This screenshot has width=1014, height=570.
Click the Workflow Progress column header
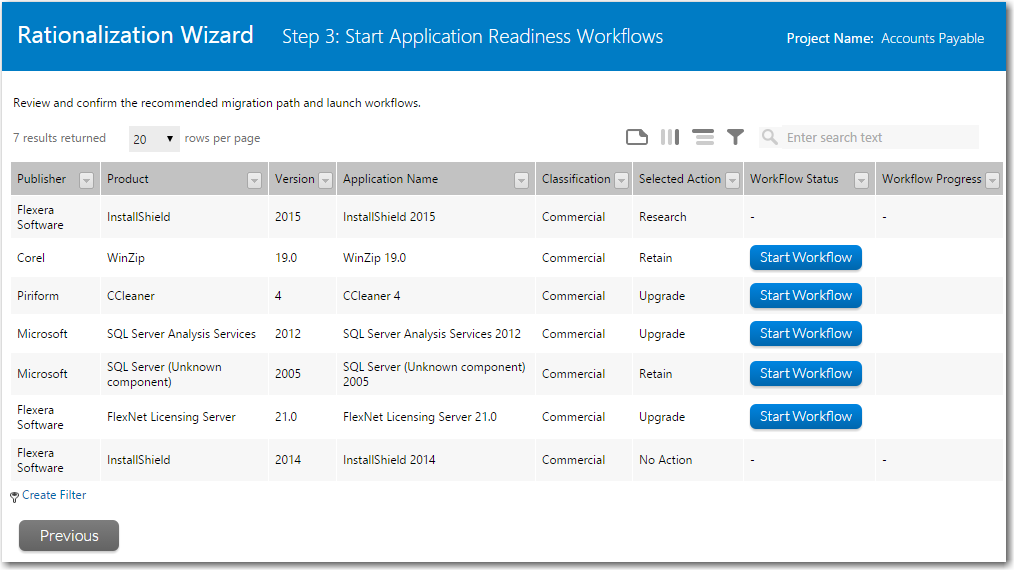pos(932,179)
